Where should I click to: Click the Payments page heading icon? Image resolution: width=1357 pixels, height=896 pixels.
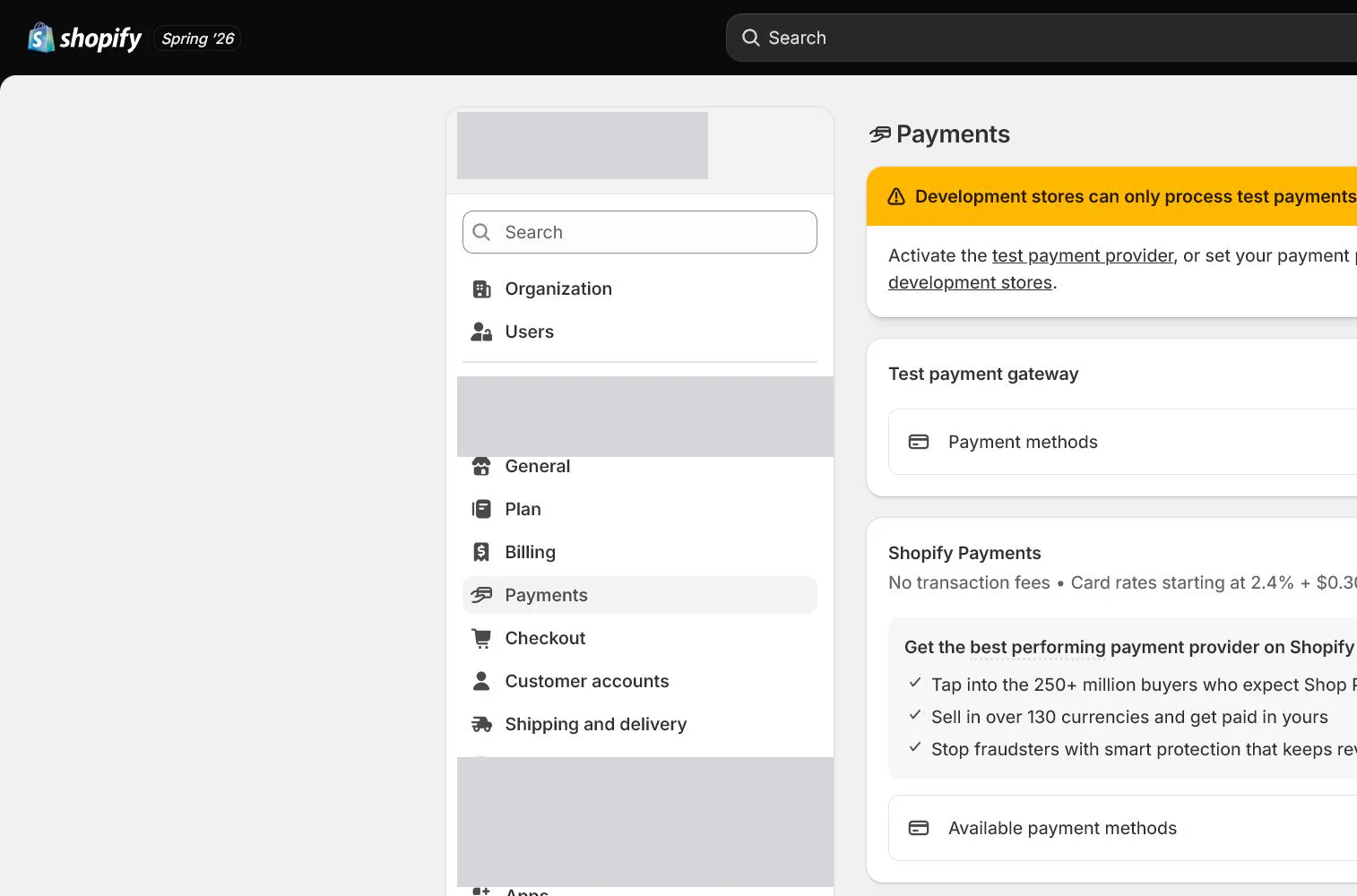pyautogui.click(x=880, y=134)
